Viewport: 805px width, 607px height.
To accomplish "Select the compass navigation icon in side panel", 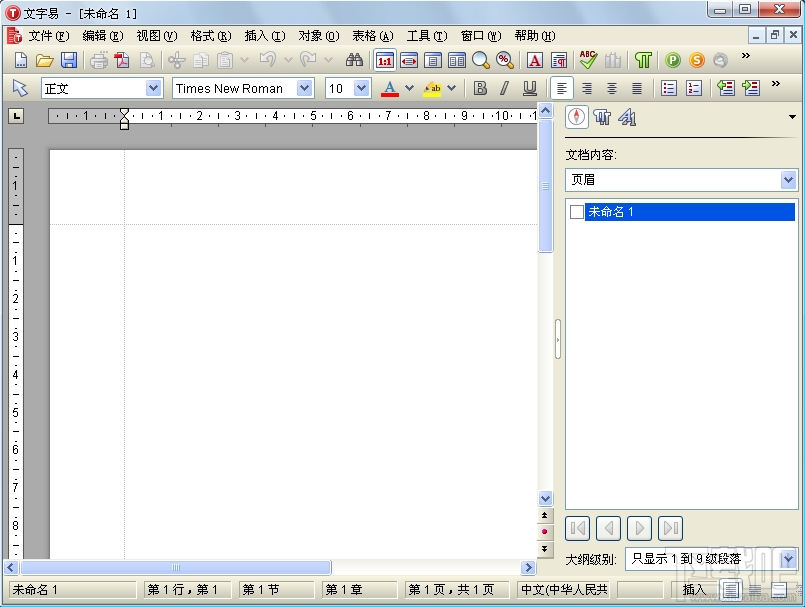I will (577, 117).
